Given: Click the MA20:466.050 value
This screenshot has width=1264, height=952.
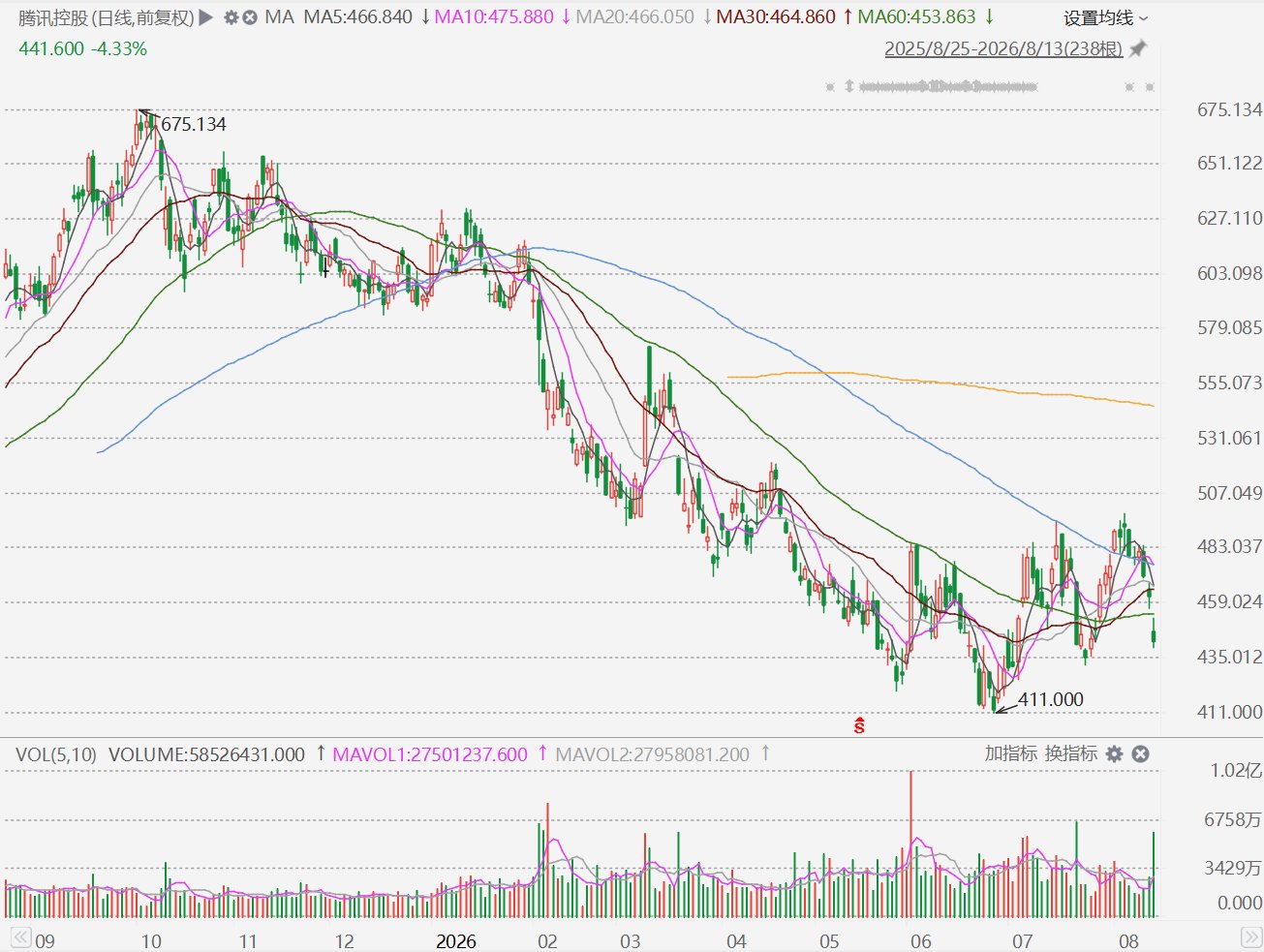Looking at the screenshot, I should (x=634, y=17).
